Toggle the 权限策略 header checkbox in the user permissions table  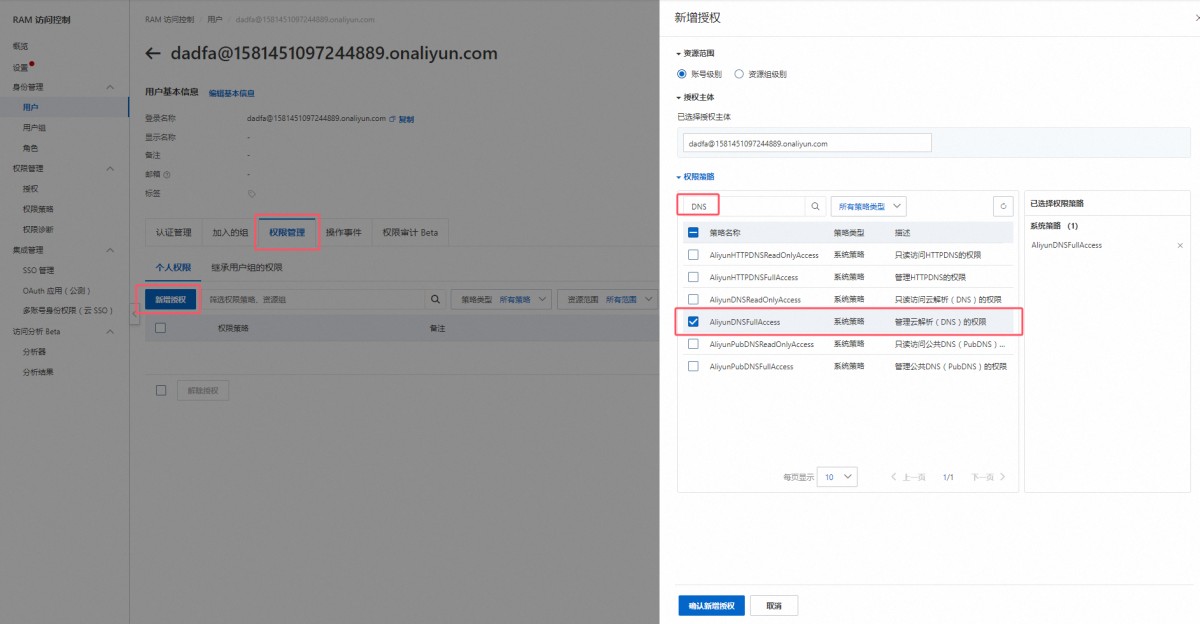pos(160,328)
